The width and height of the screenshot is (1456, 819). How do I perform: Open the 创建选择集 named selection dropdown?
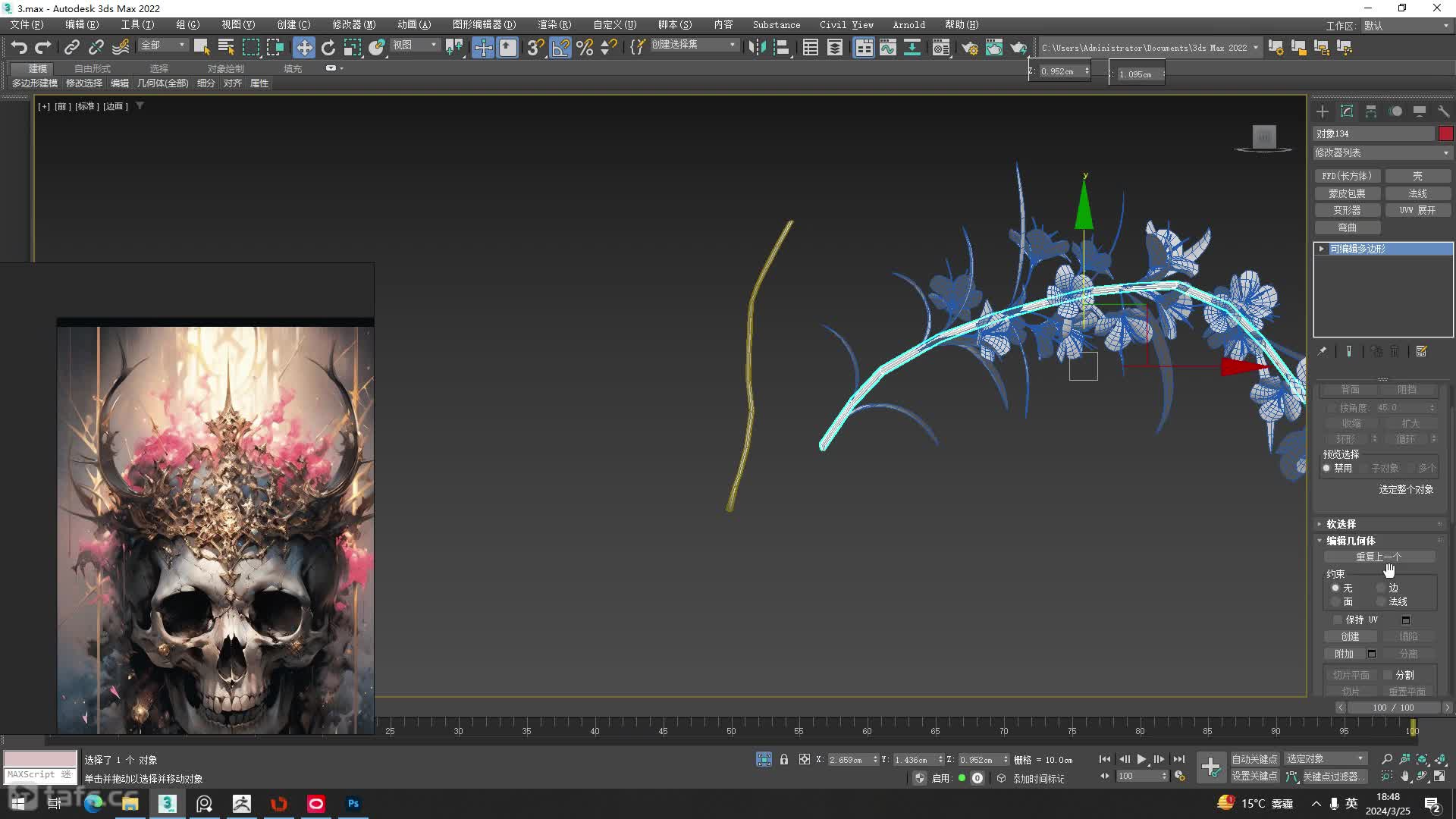[694, 45]
